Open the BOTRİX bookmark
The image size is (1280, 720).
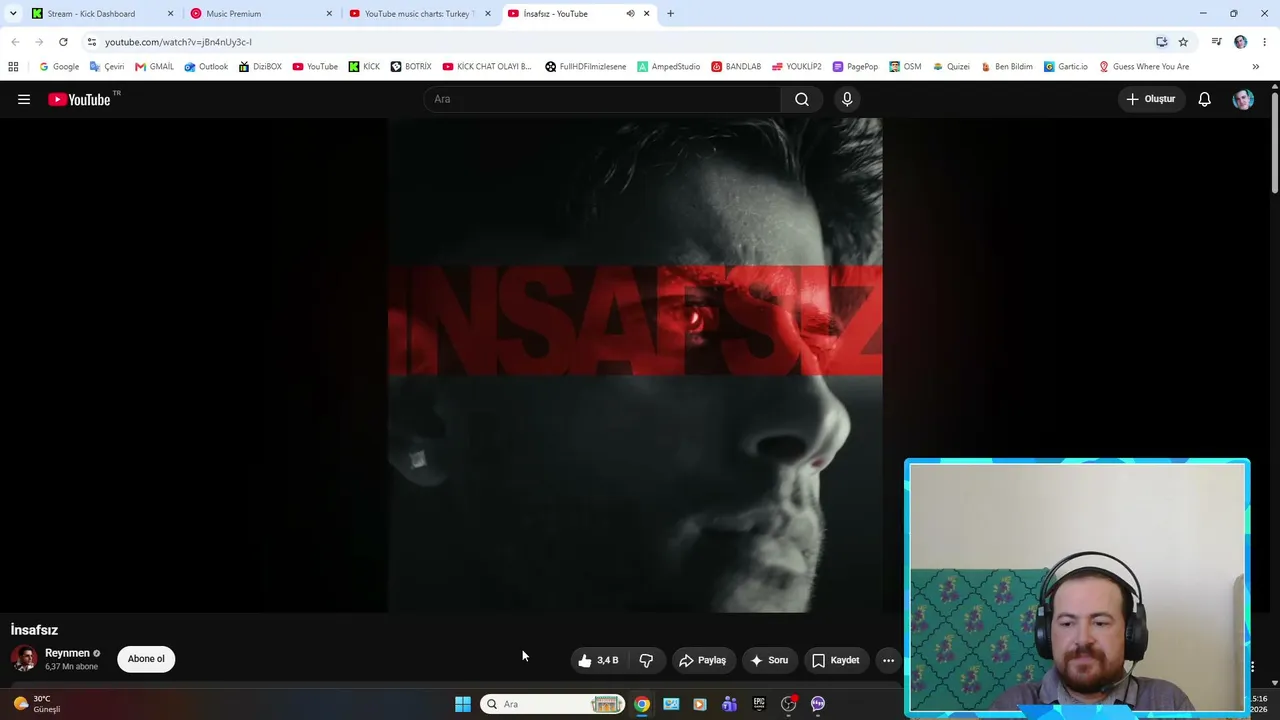411,67
